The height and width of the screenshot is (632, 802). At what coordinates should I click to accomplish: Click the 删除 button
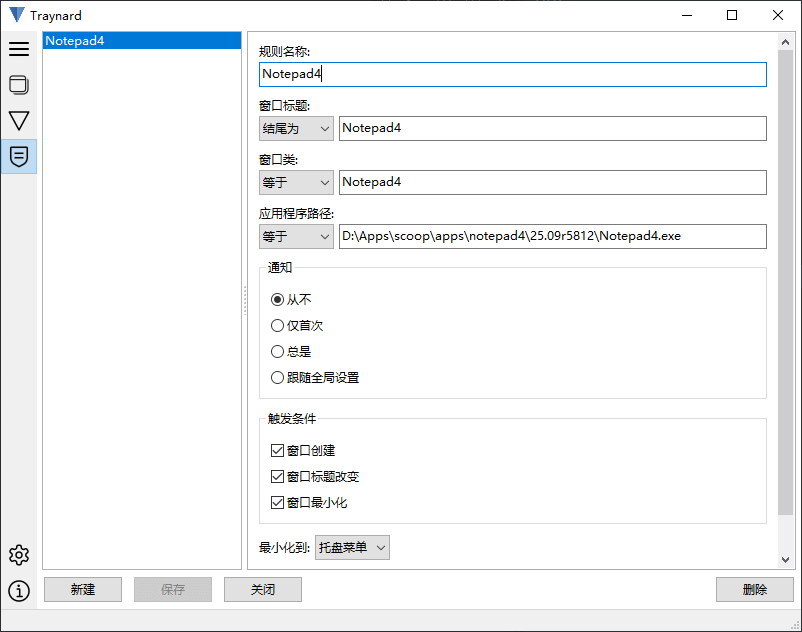(754, 589)
